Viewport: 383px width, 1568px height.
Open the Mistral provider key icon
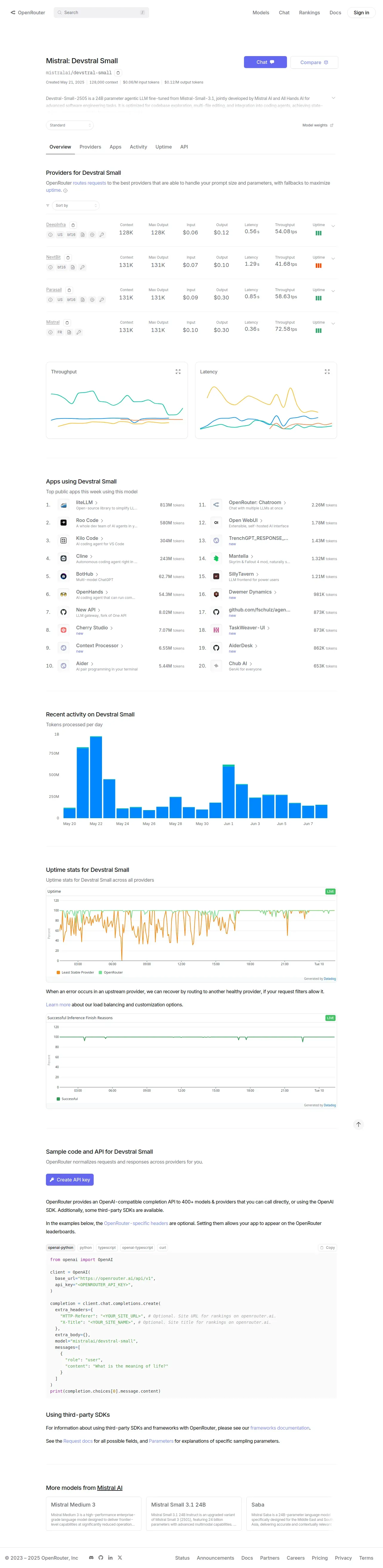point(78,332)
